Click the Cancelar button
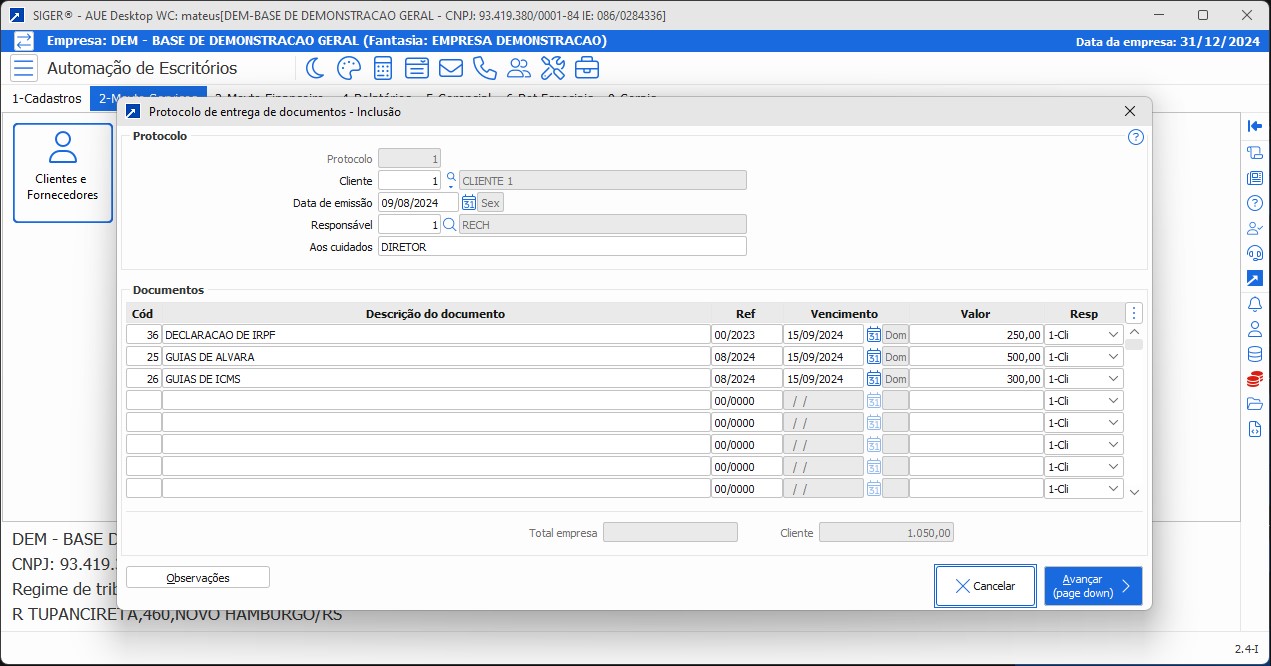Viewport: 1271px width, 666px height. point(985,586)
